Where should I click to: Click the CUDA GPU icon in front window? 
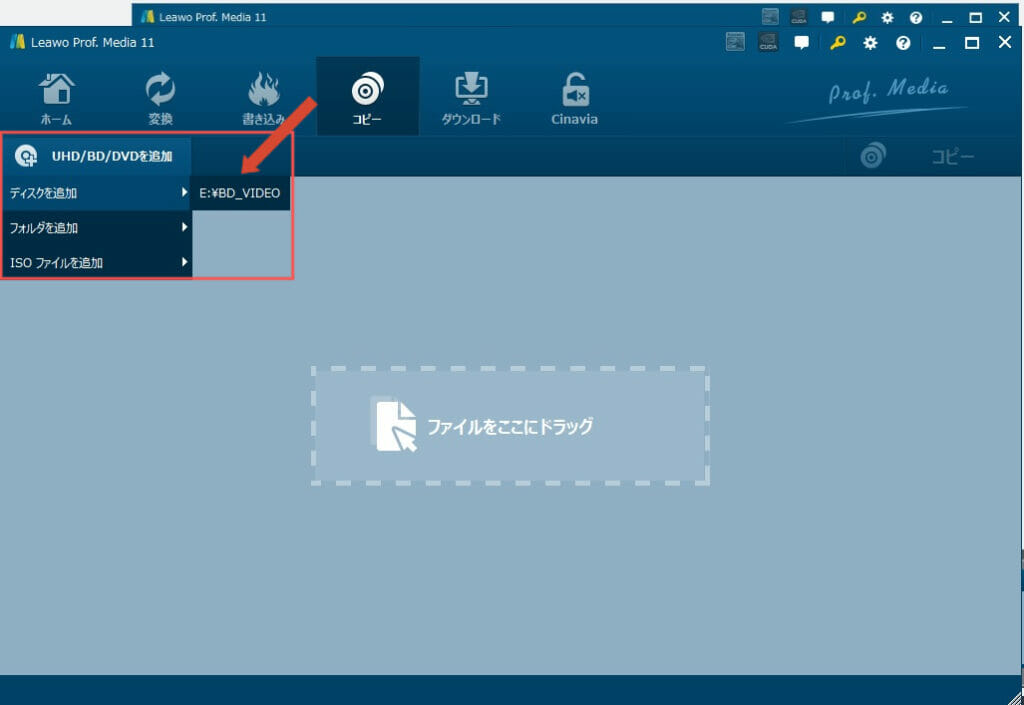pyautogui.click(x=769, y=42)
